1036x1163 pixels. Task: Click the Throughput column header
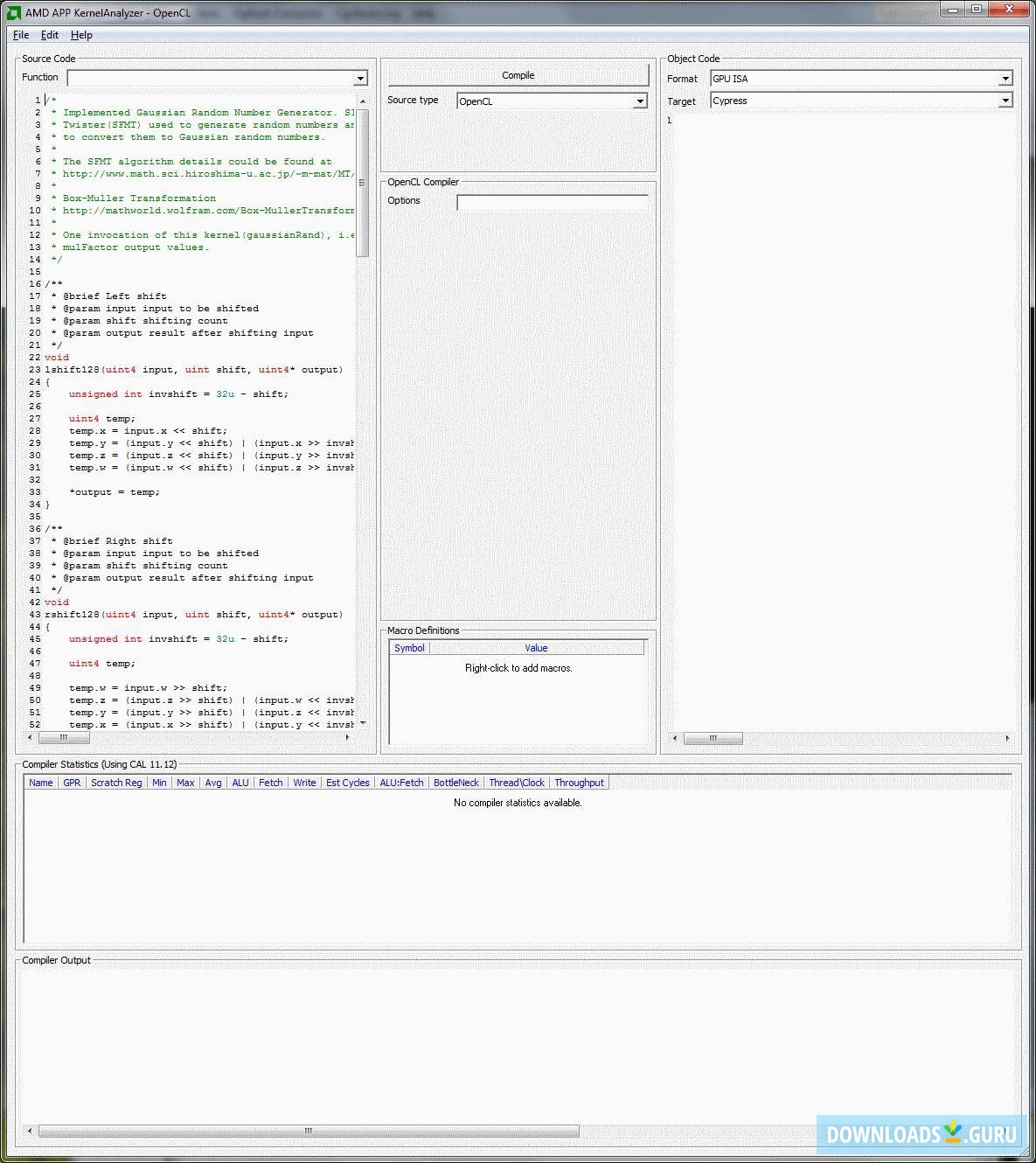[x=579, y=783]
